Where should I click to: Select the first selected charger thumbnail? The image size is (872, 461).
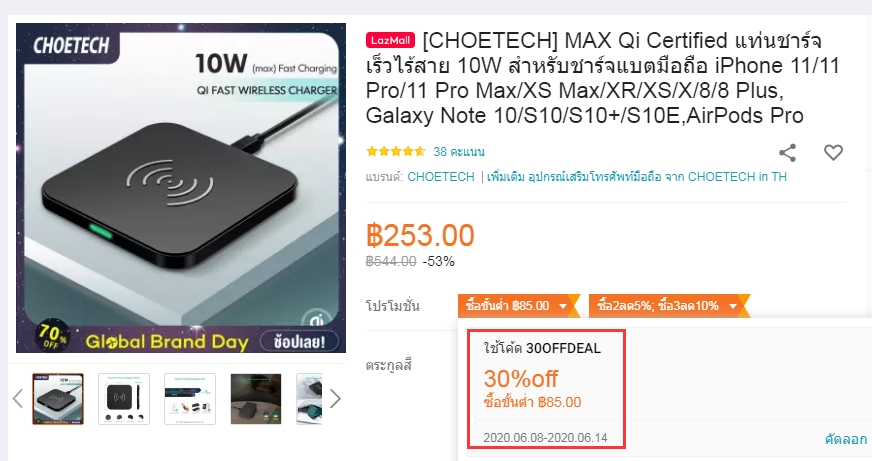tap(58, 399)
